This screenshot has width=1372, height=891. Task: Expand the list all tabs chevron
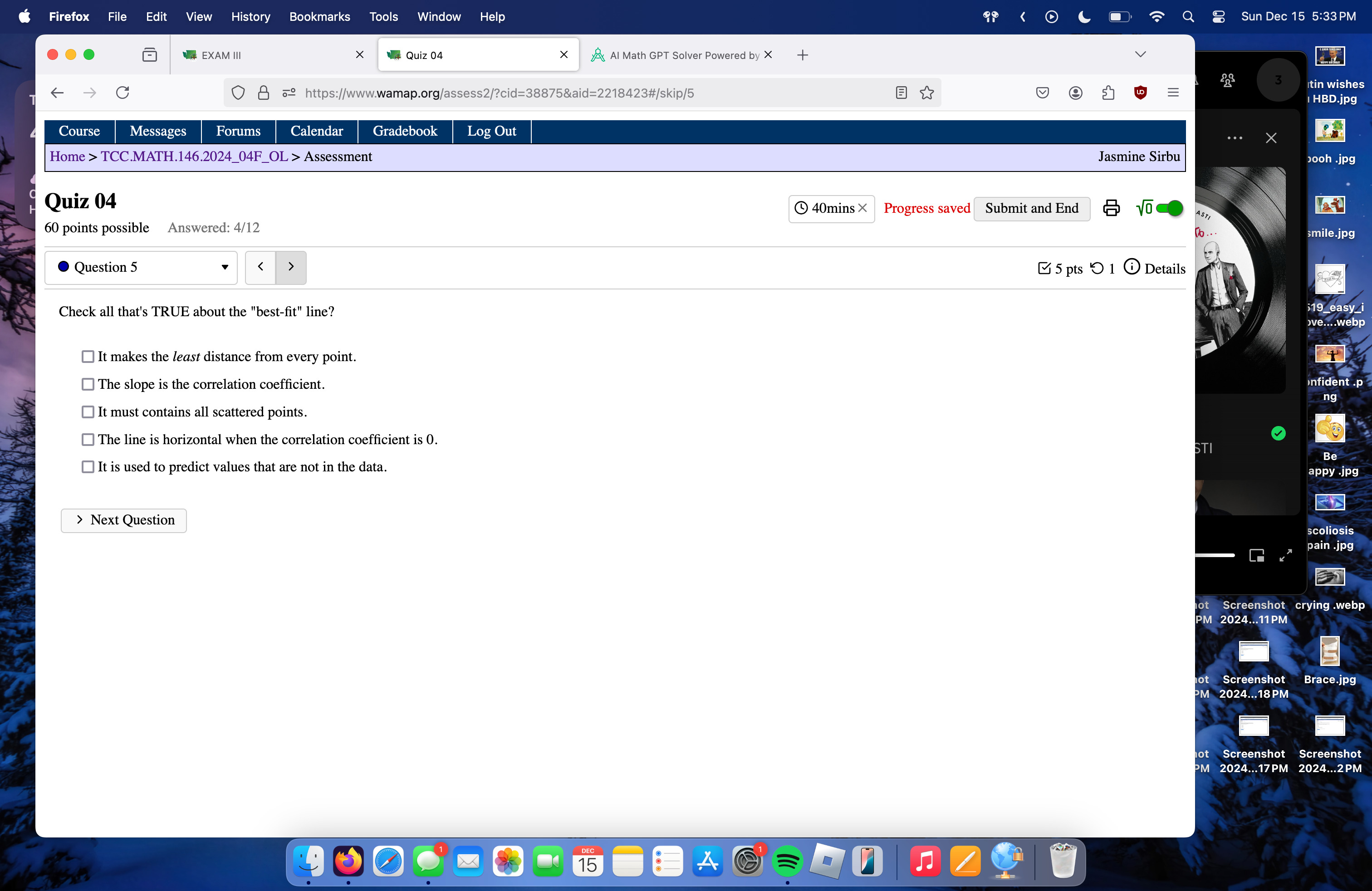point(1140,55)
